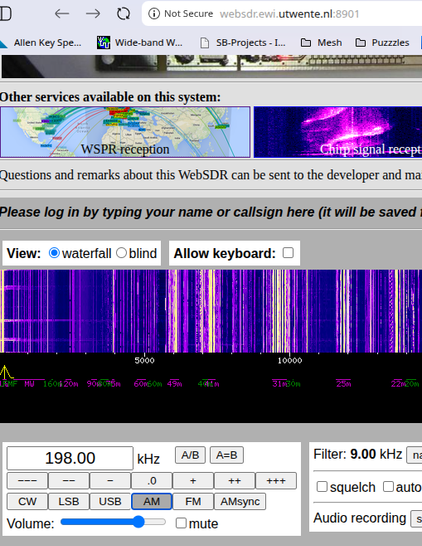Tune up with the ++ button
Screen dimensions: 422x546
[x=234, y=481]
